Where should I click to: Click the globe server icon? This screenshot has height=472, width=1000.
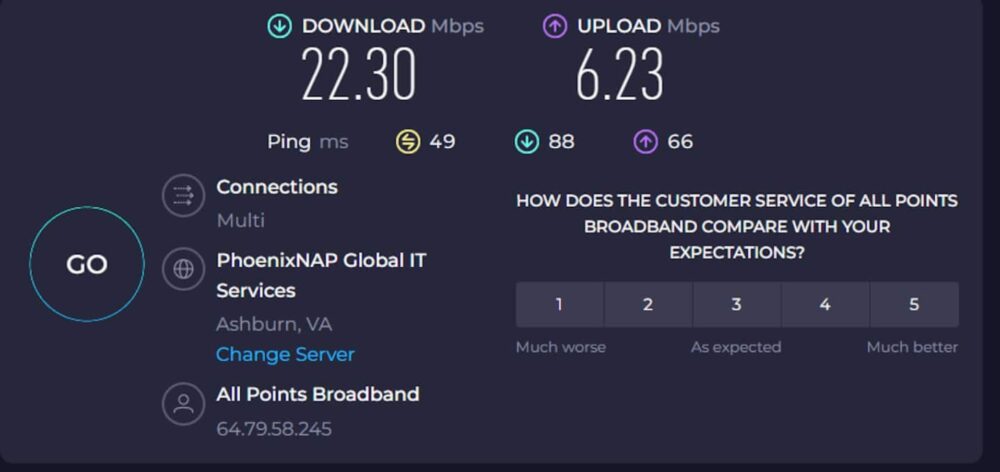(x=184, y=269)
